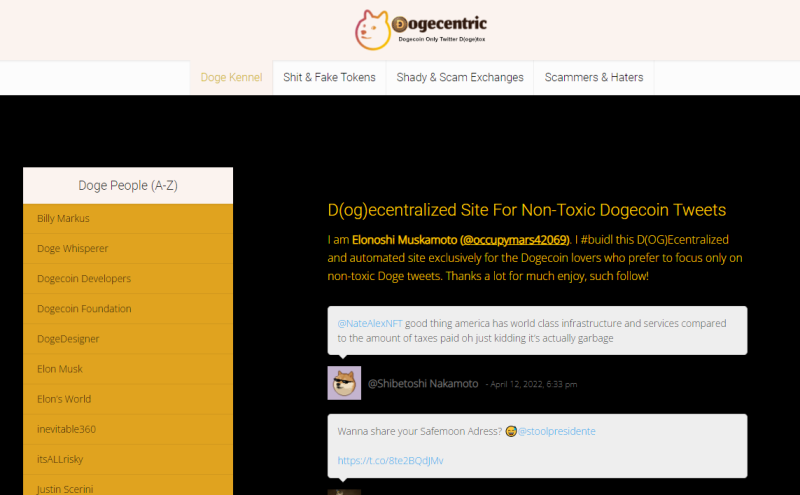Open the https://t.co/8te2BQdJMv link

[390, 461]
